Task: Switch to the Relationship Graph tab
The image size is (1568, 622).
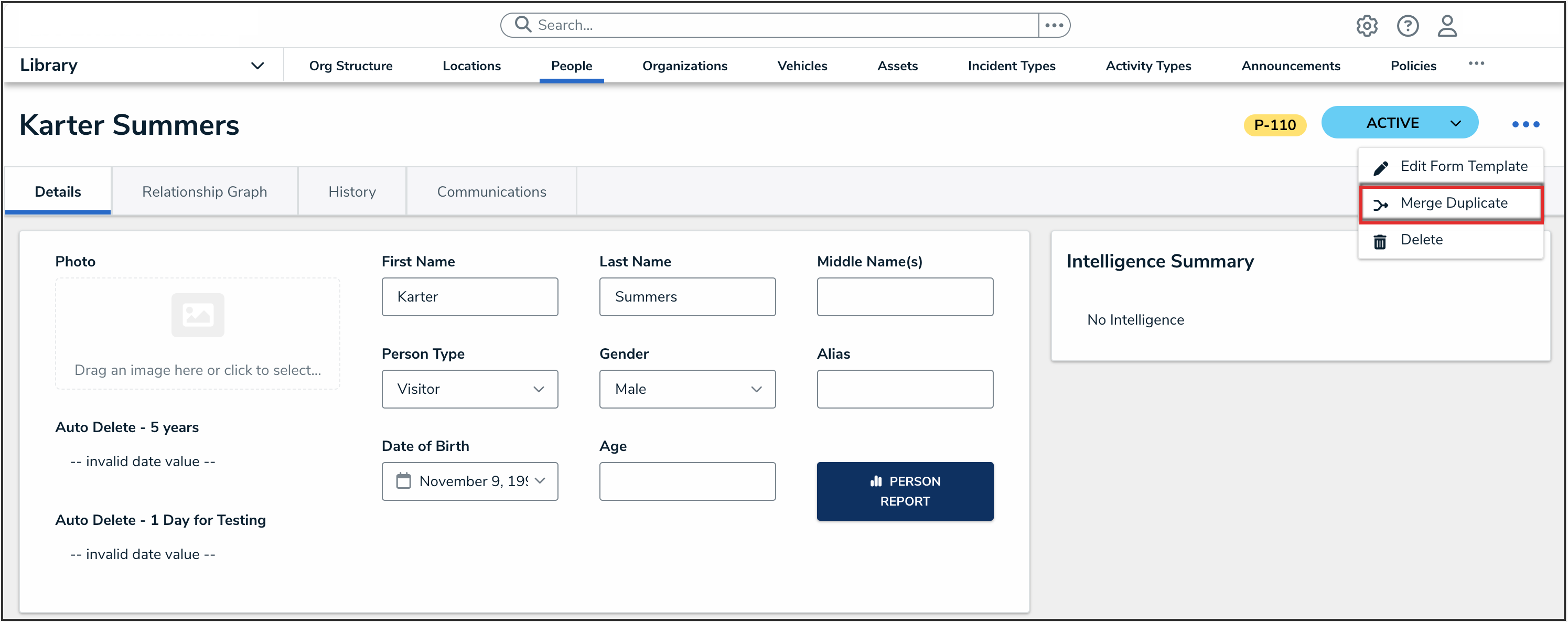Action: (x=205, y=192)
